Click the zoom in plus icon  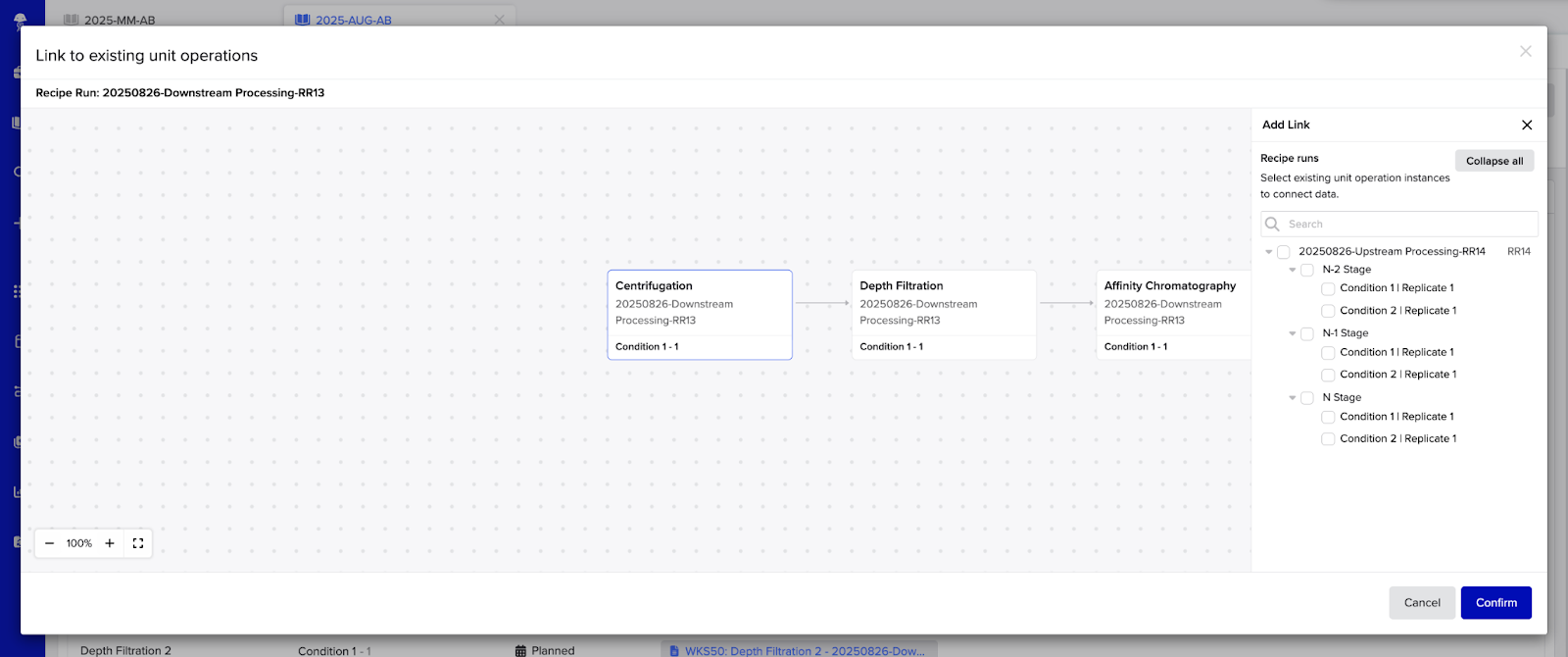click(110, 543)
